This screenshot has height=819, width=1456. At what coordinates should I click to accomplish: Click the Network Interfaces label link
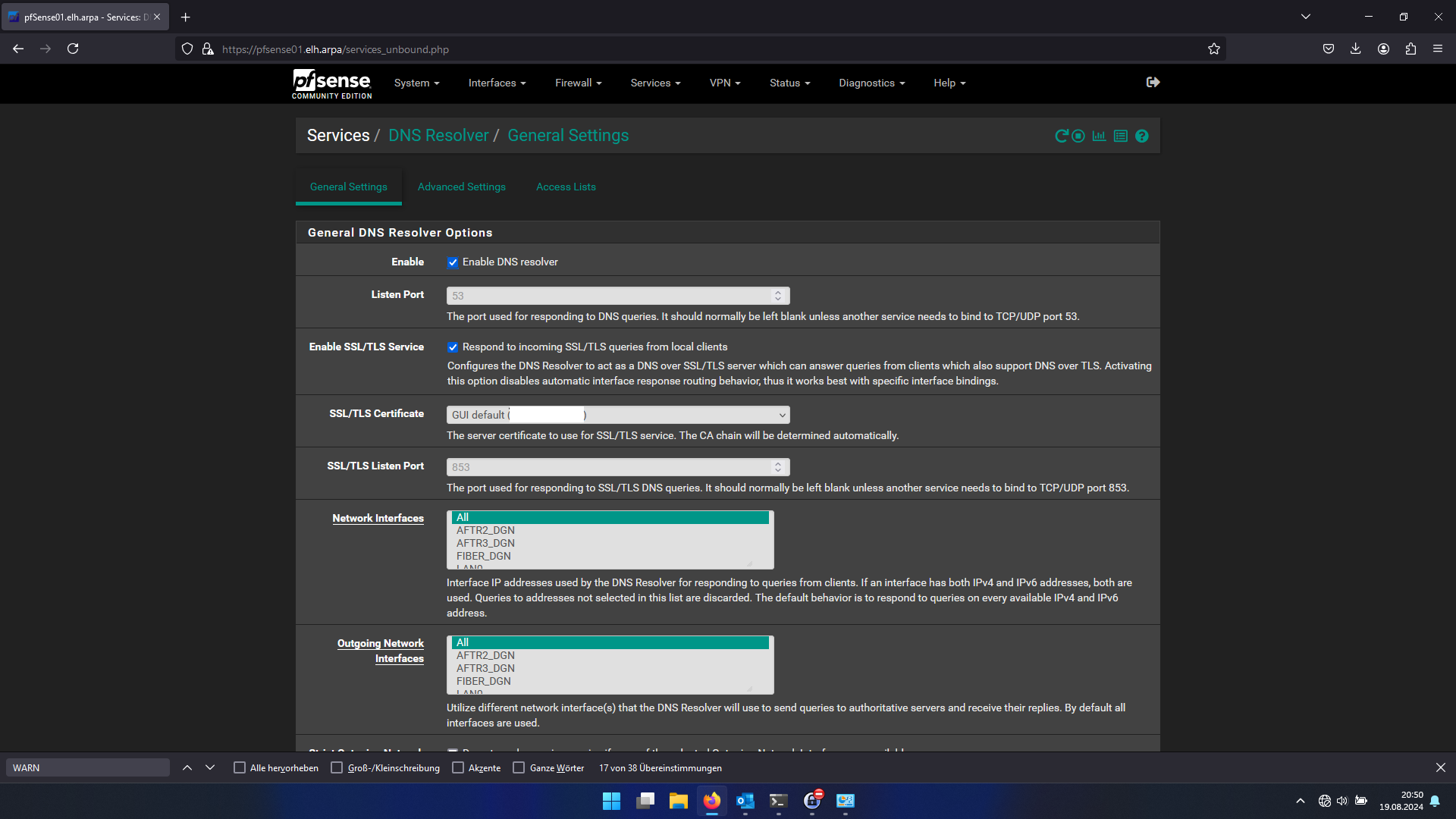point(378,518)
